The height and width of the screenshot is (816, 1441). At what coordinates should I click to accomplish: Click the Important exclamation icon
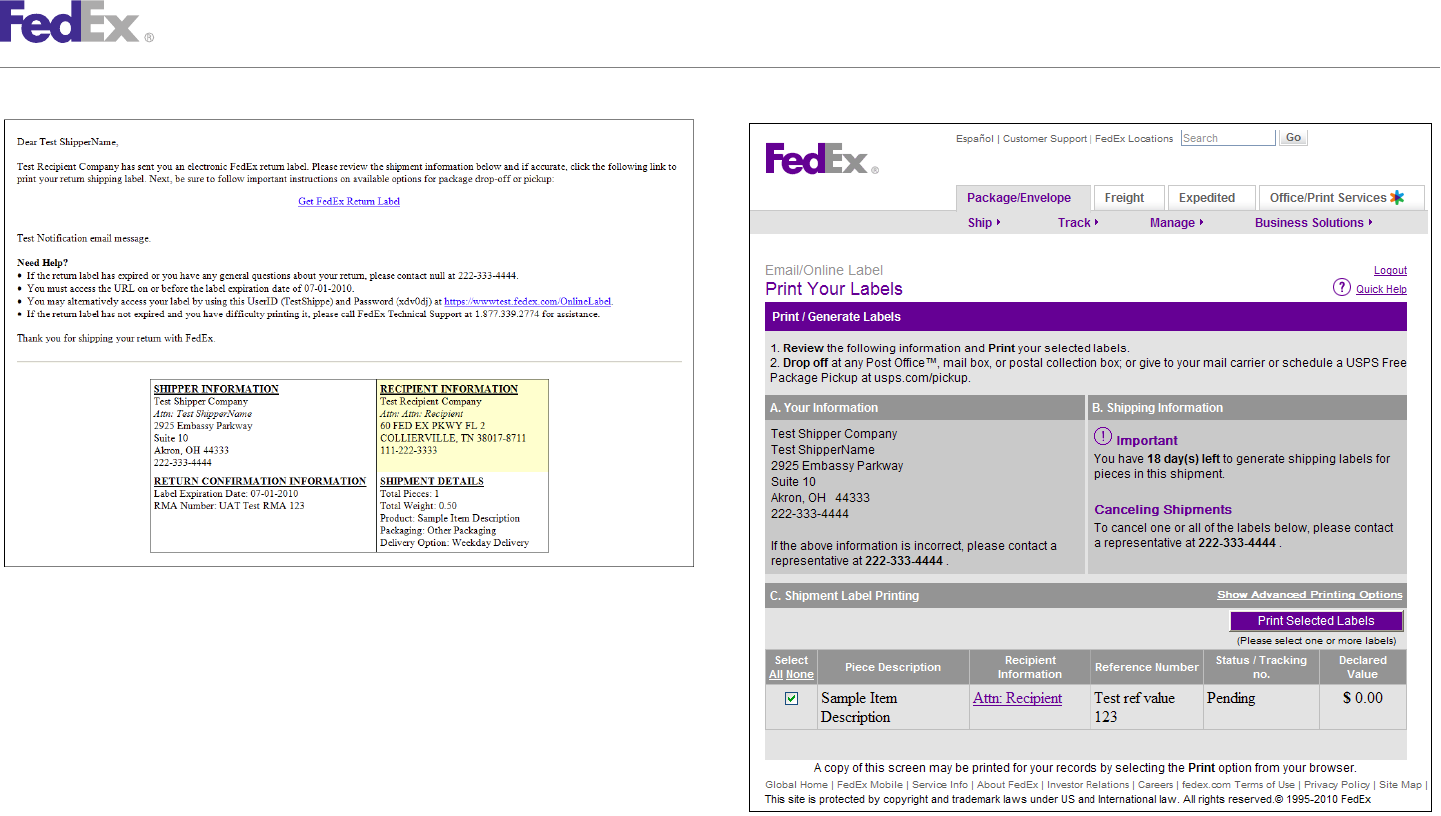point(1103,437)
